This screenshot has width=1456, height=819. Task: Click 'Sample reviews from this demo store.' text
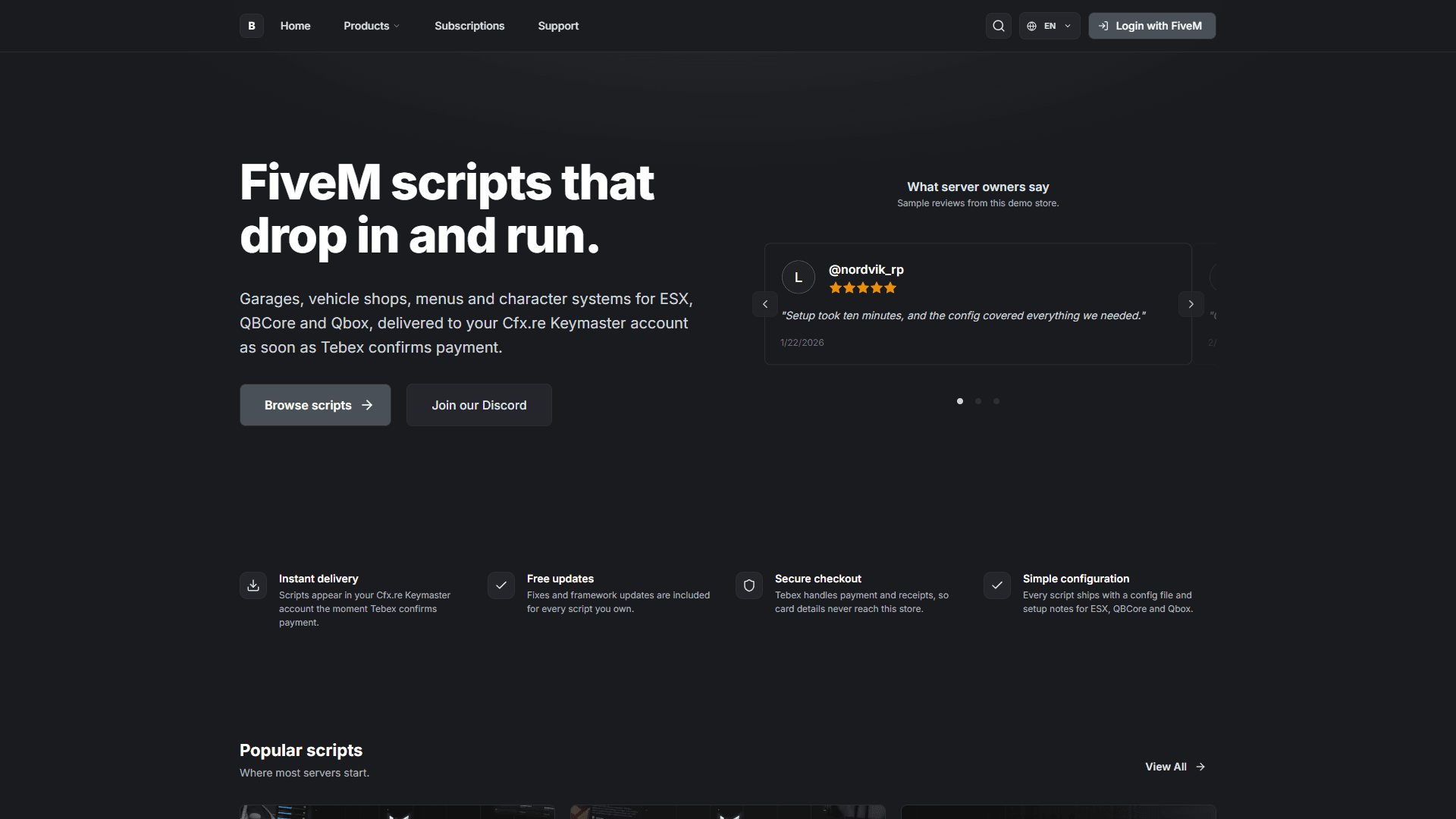pos(978,203)
